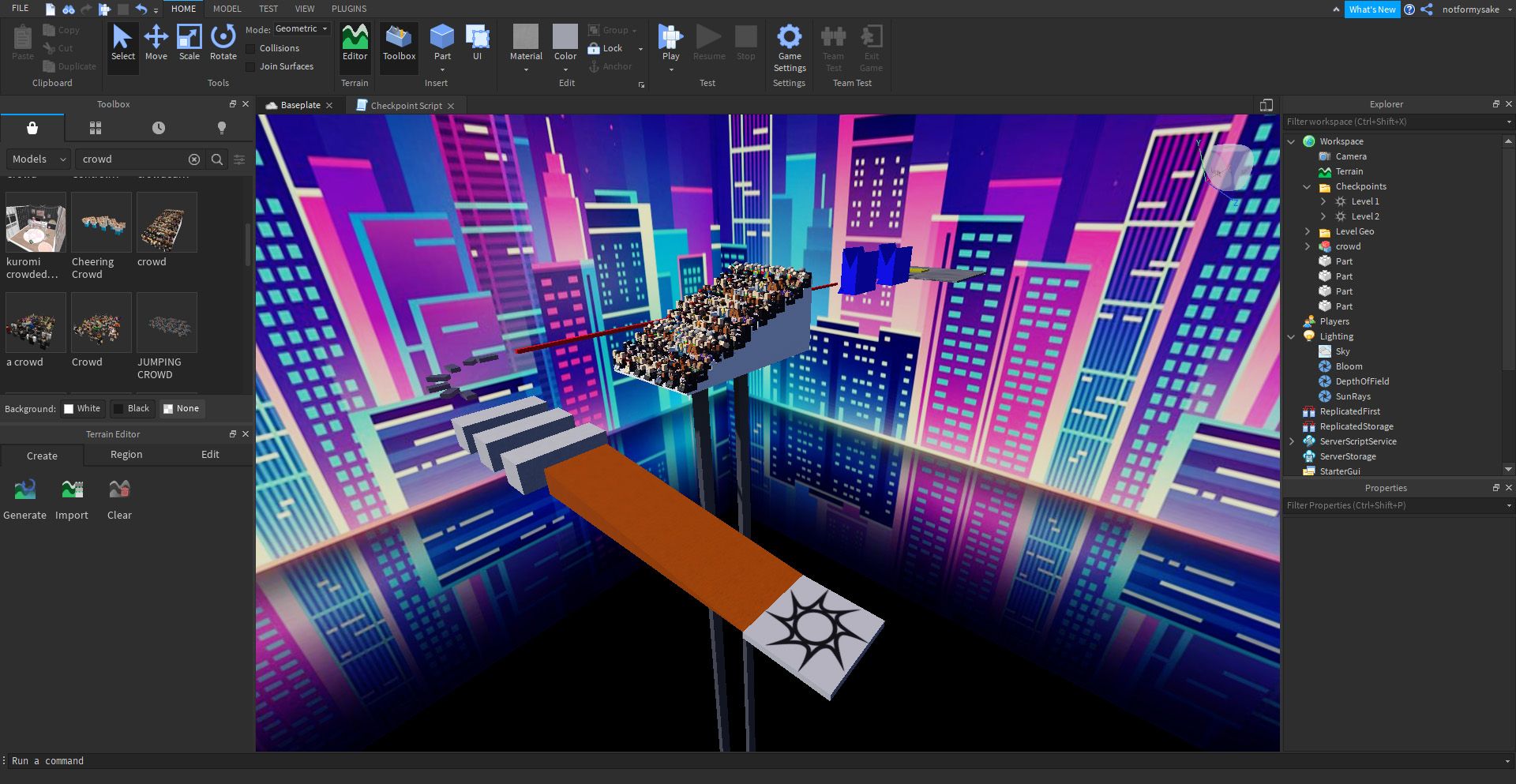
Task: Collapse the Checkpoints folder
Action: pyautogui.click(x=1307, y=186)
